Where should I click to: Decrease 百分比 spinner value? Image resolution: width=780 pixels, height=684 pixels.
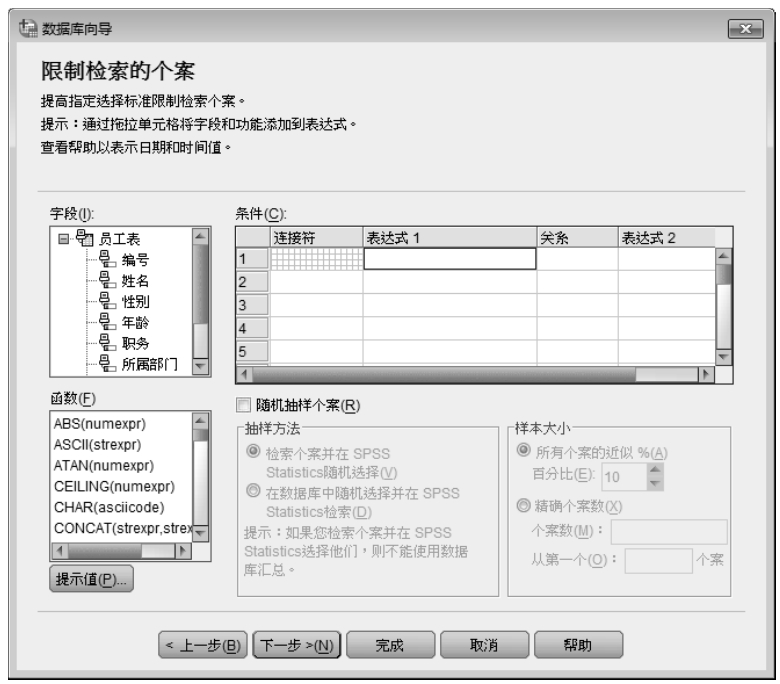click(x=655, y=484)
